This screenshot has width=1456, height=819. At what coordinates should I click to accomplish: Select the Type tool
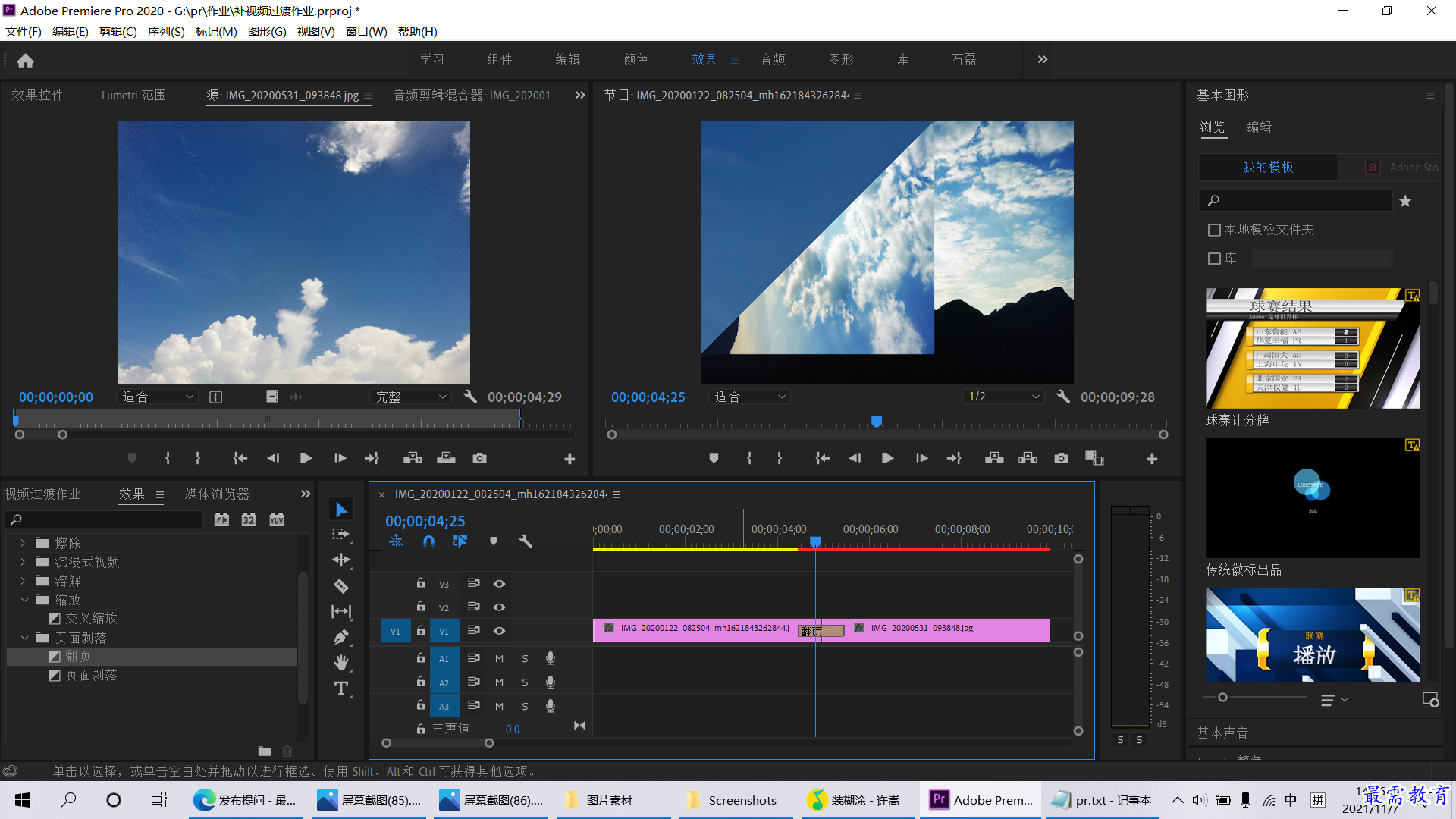(x=341, y=689)
